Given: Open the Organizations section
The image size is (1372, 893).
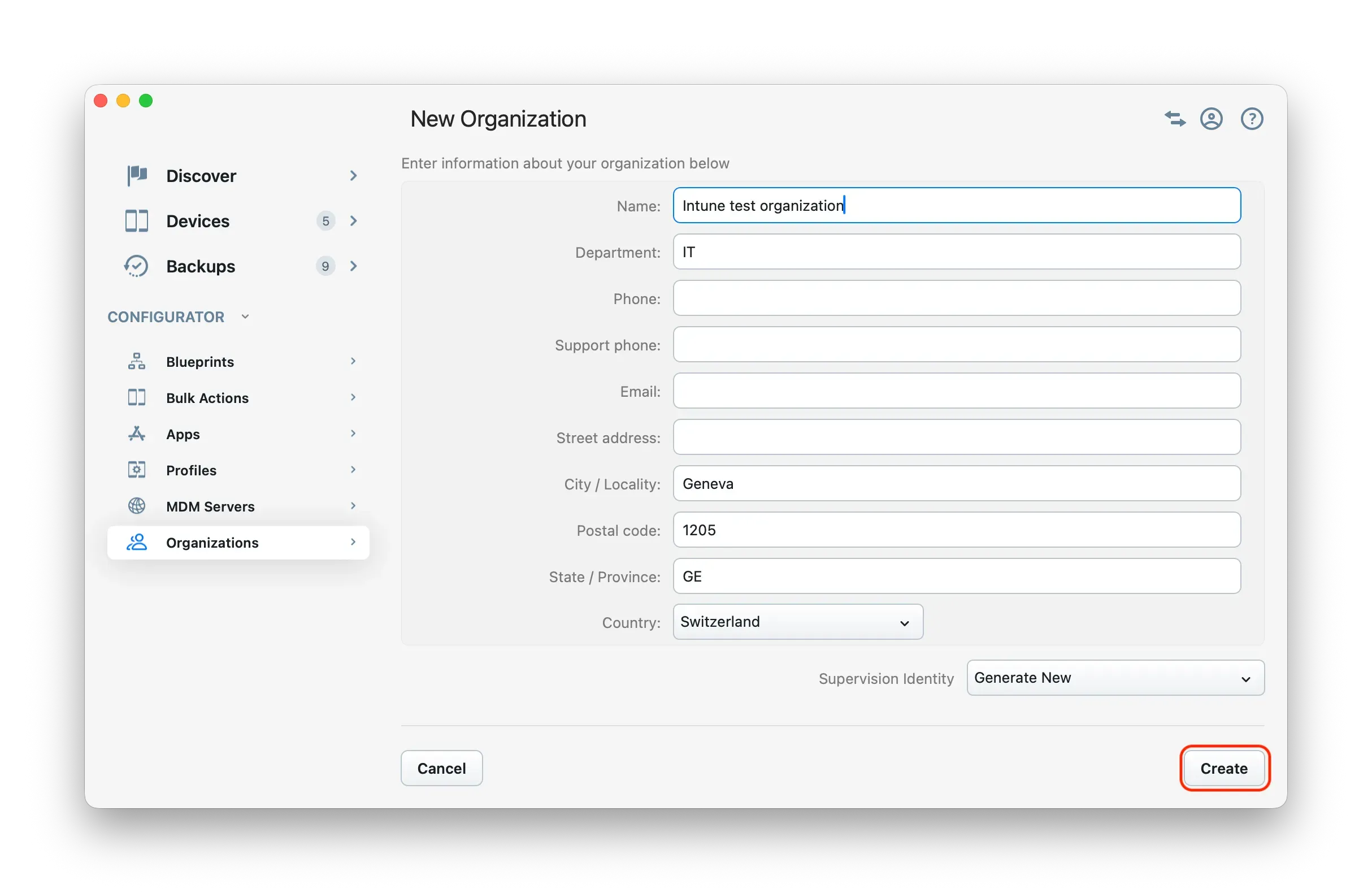Looking at the screenshot, I should [212, 543].
